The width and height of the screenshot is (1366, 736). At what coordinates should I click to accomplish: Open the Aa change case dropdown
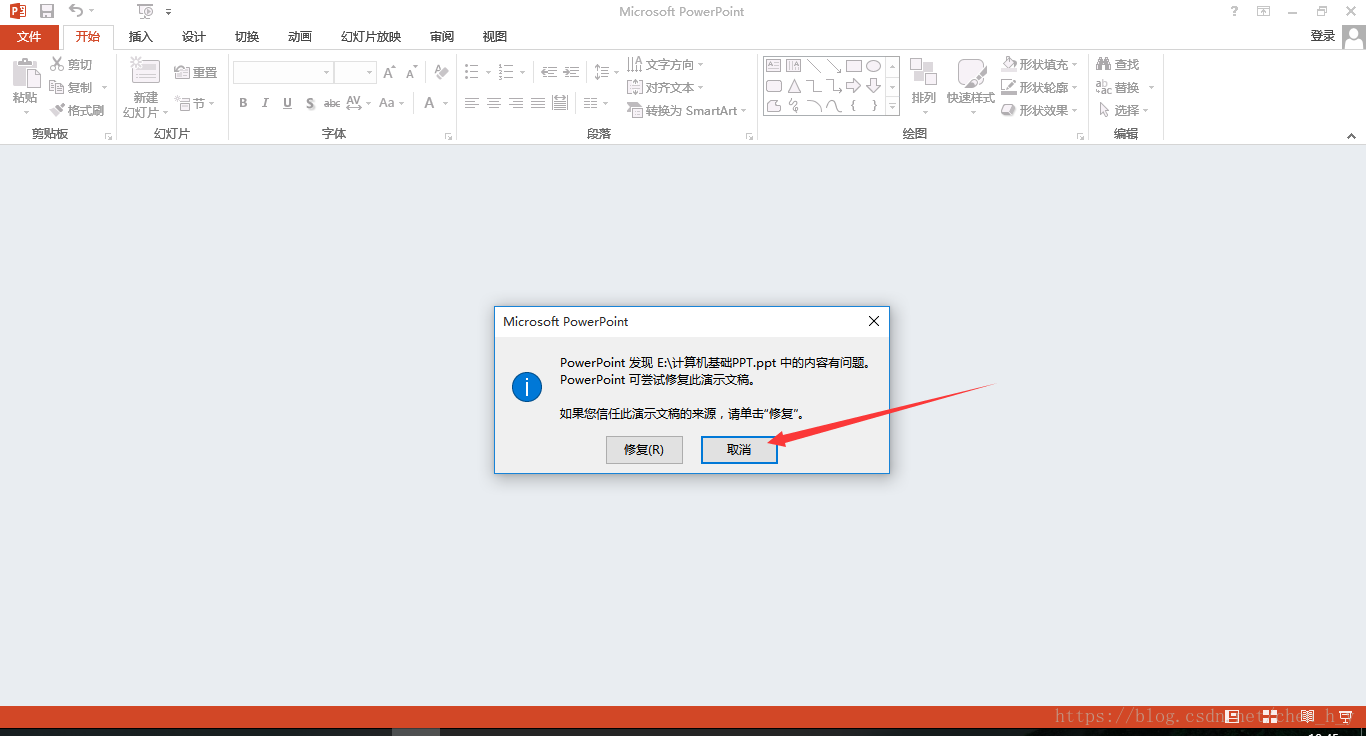point(391,103)
